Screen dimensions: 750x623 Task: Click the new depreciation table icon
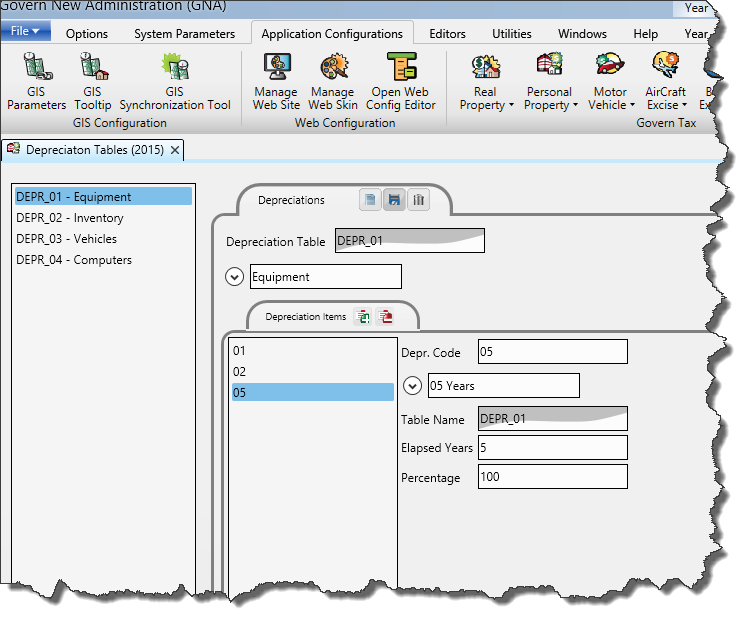point(371,200)
